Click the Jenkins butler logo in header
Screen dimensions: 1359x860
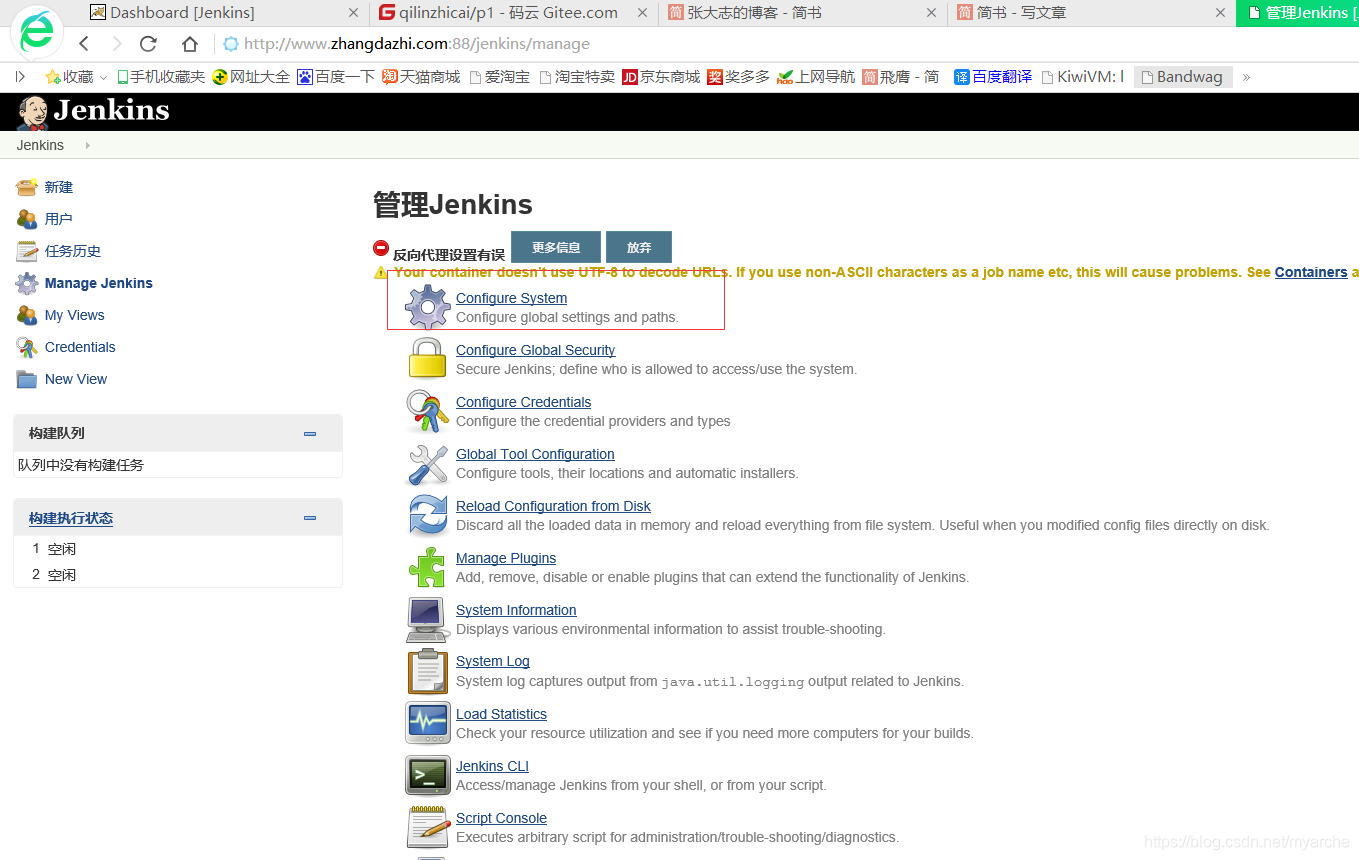tap(32, 112)
